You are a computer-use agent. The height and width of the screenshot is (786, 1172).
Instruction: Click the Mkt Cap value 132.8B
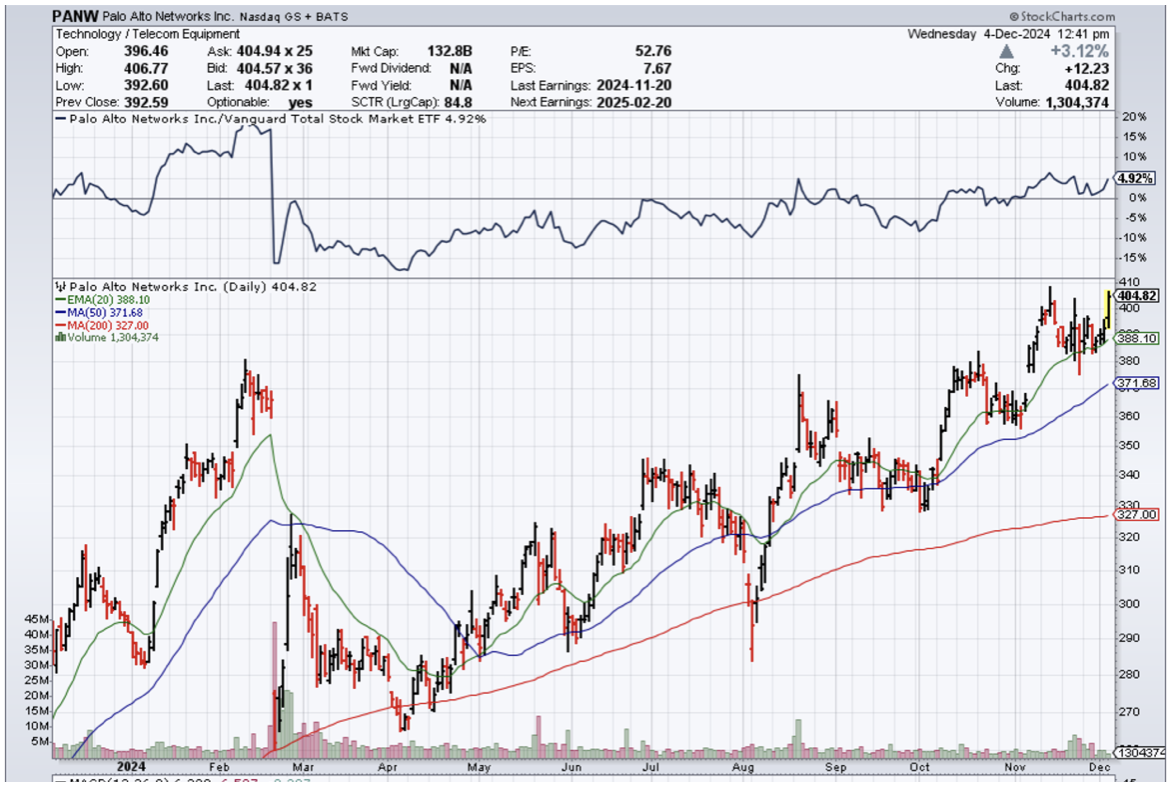tap(449, 51)
